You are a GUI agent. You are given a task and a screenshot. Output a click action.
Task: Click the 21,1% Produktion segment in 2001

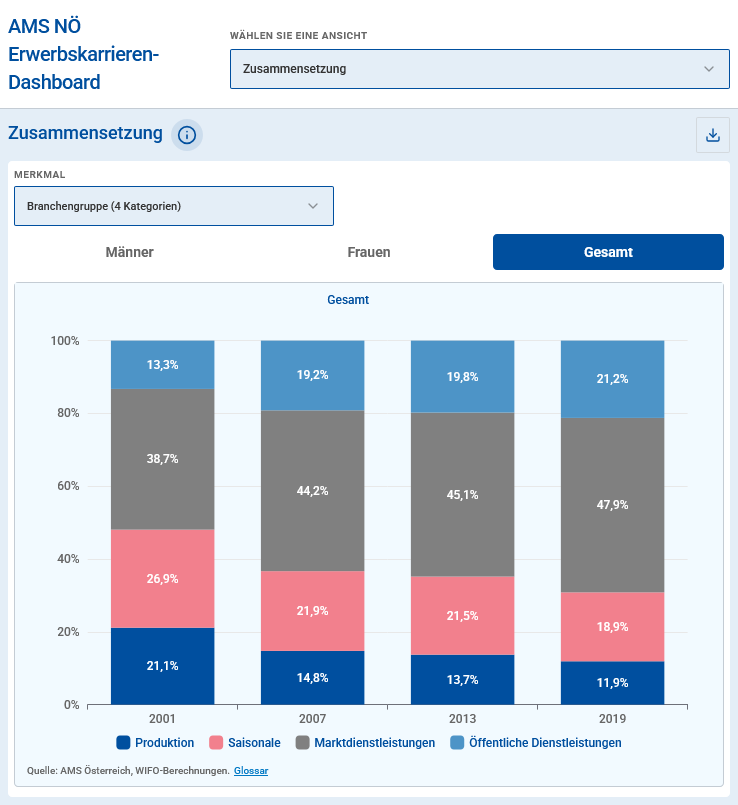pos(161,666)
